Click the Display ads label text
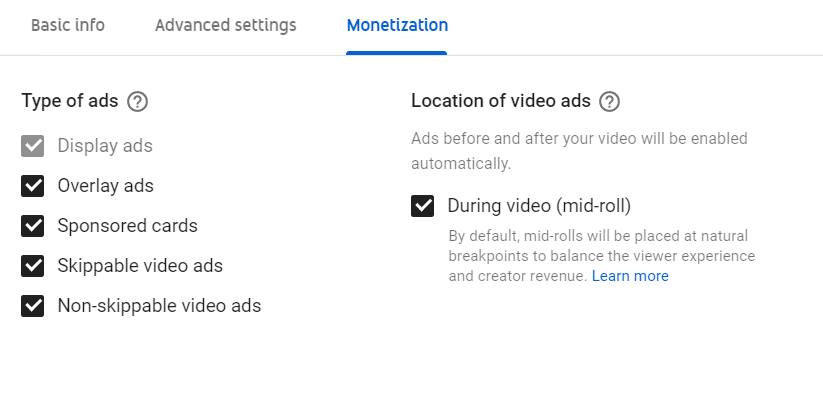823x411 pixels. pyautogui.click(x=105, y=146)
